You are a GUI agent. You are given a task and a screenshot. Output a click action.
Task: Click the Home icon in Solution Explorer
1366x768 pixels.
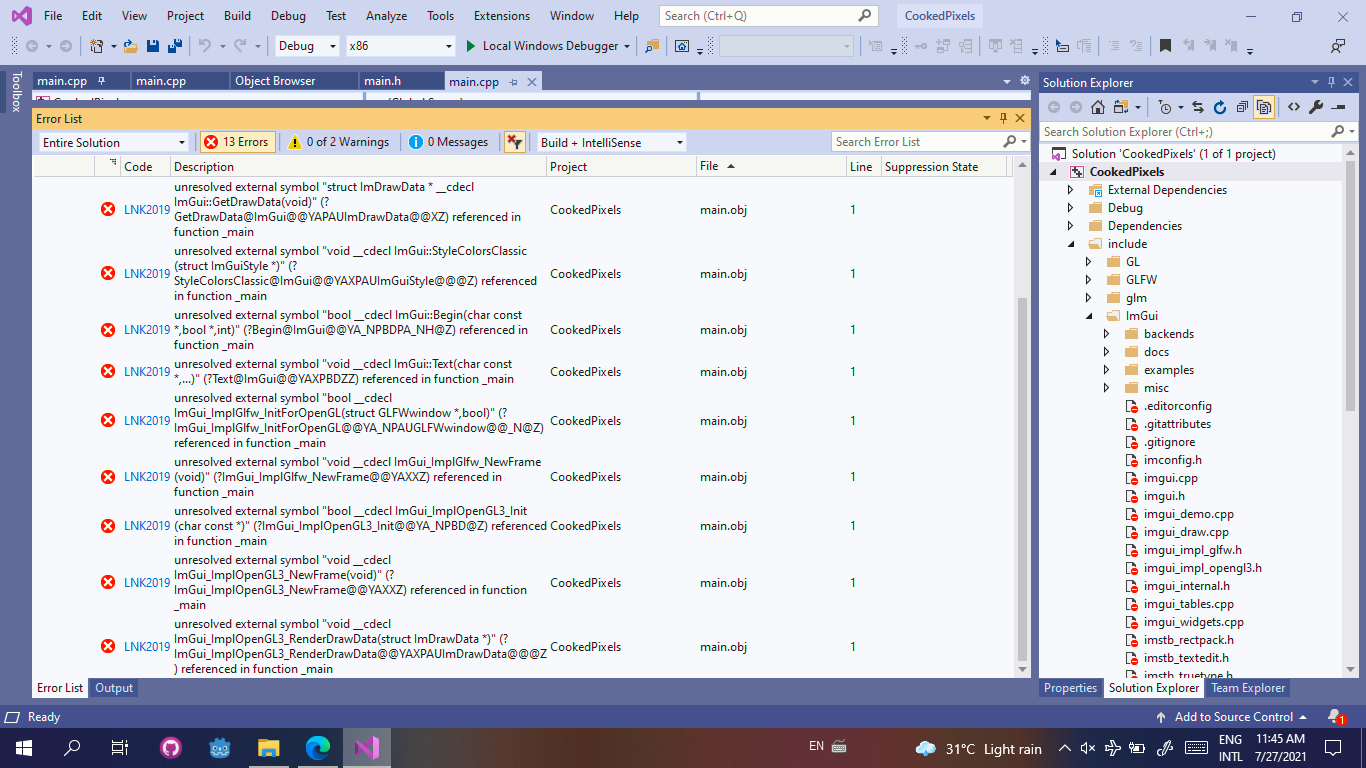(1098, 109)
